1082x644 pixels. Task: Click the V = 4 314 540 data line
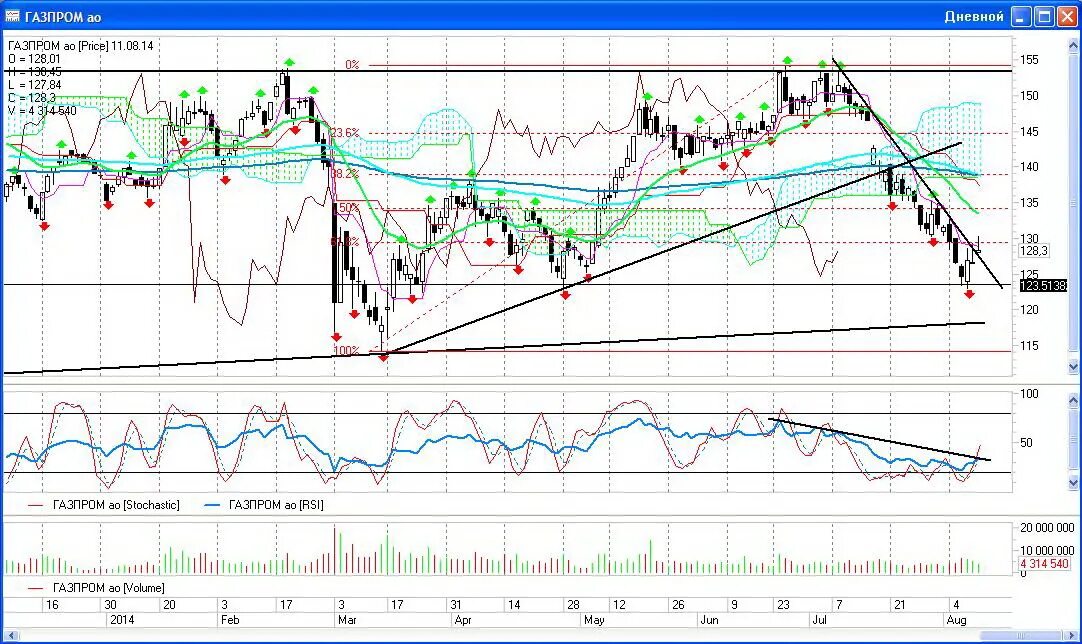tap(42, 111)
